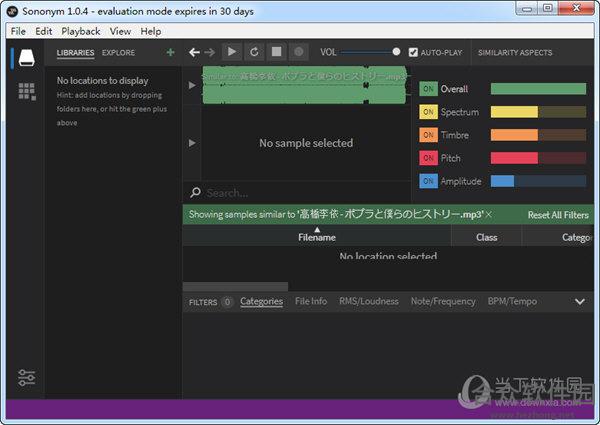Open settings sliders icon in sidebar
This screenshot has height=425, width=600.
click(x=26, y=378)
